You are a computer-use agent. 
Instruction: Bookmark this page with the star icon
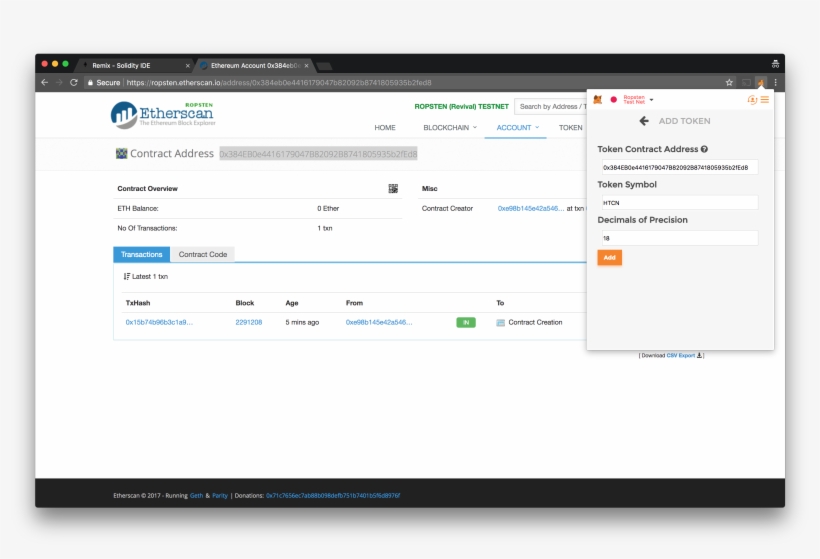[x=729, y=82]
